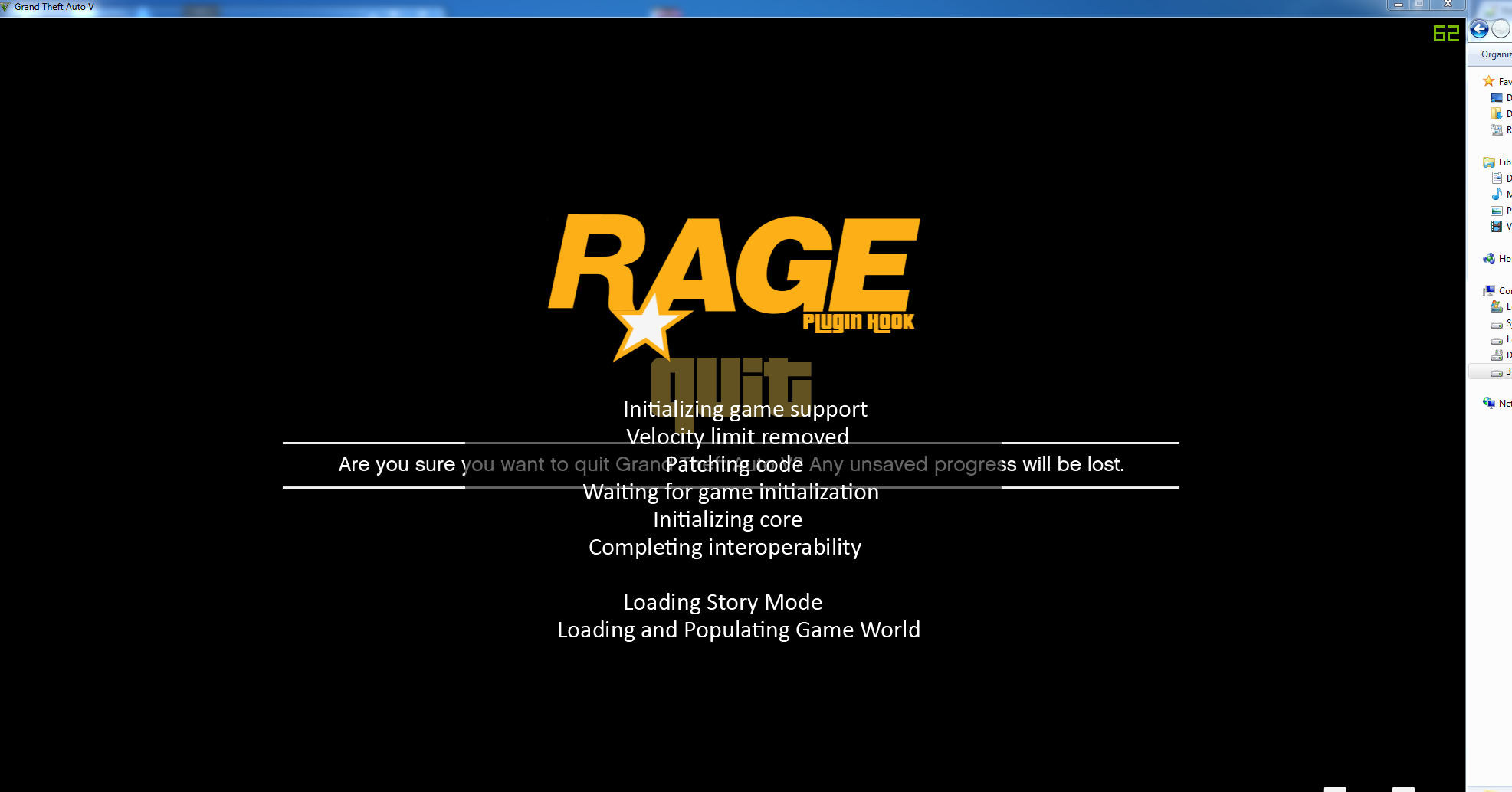The width and height of the screenshot is (1512, 792).
Task: Click the green 62 FPS counter
Action: (x=1446, y=34)
